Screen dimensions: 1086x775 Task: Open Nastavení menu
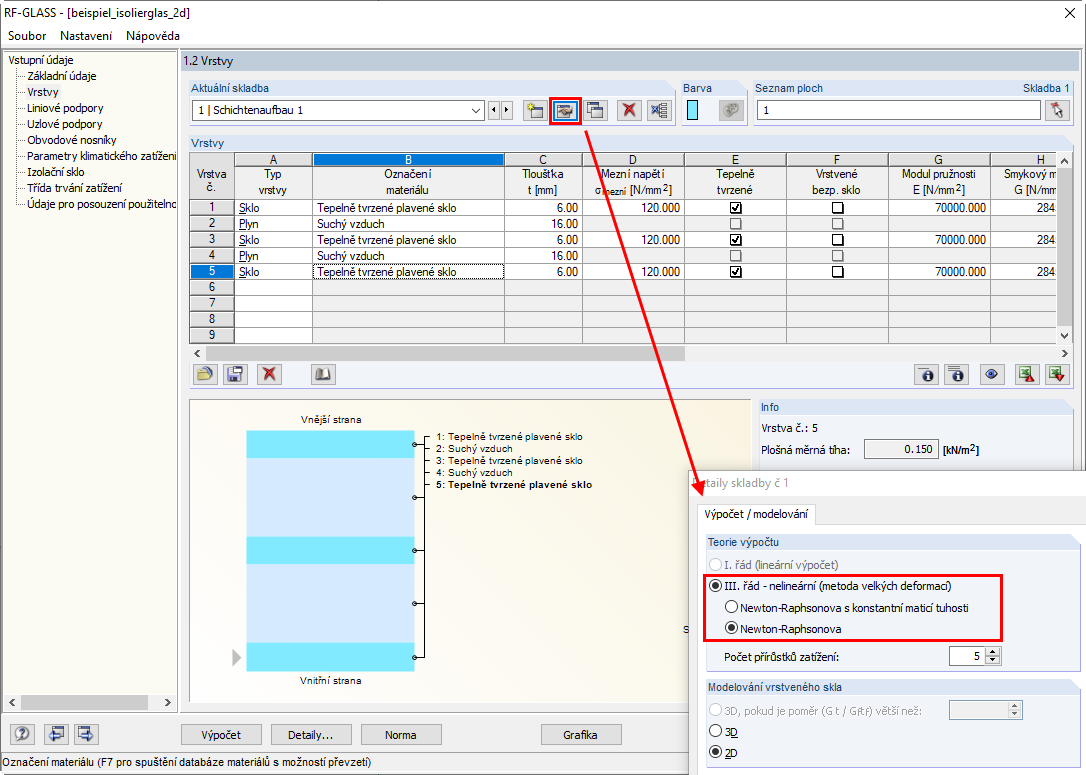[86, 35]
